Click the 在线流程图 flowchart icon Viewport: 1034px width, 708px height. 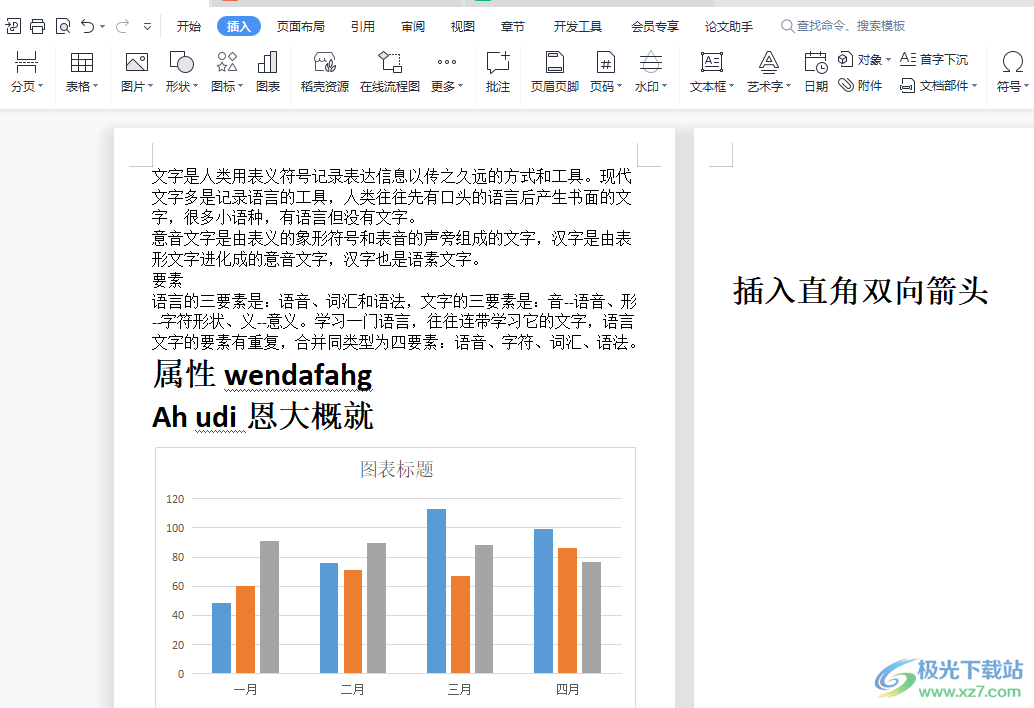pos(390,63)
